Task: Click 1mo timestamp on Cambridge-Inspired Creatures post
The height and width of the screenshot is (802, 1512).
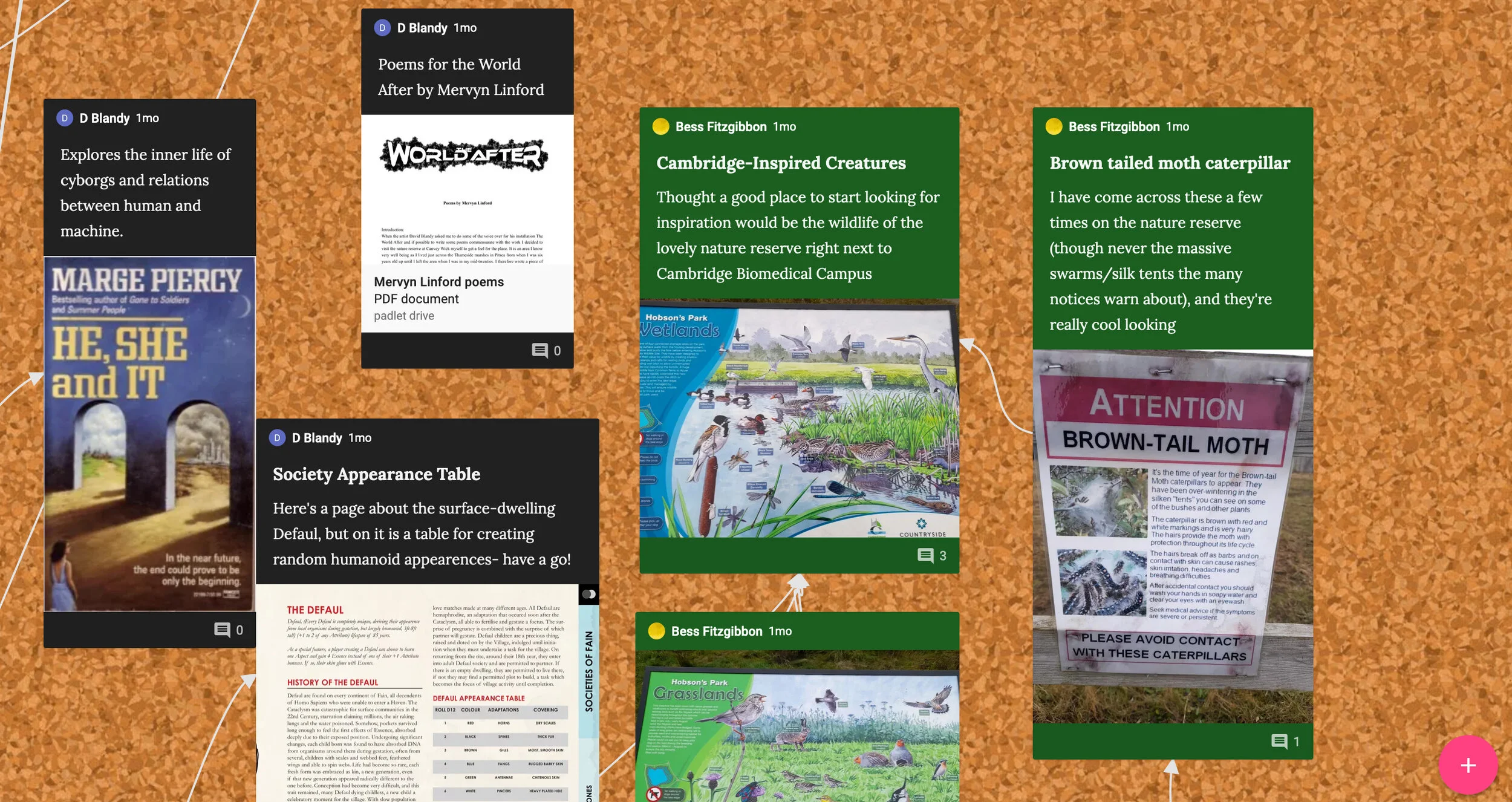Action: click(x=784, y=126)
